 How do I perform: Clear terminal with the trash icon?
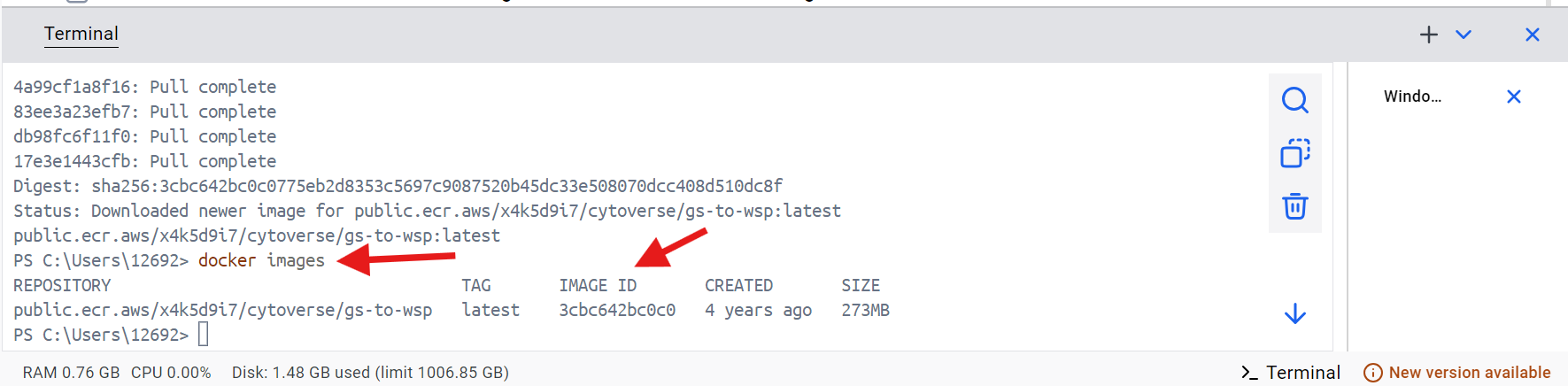(x=1295, y=206)
